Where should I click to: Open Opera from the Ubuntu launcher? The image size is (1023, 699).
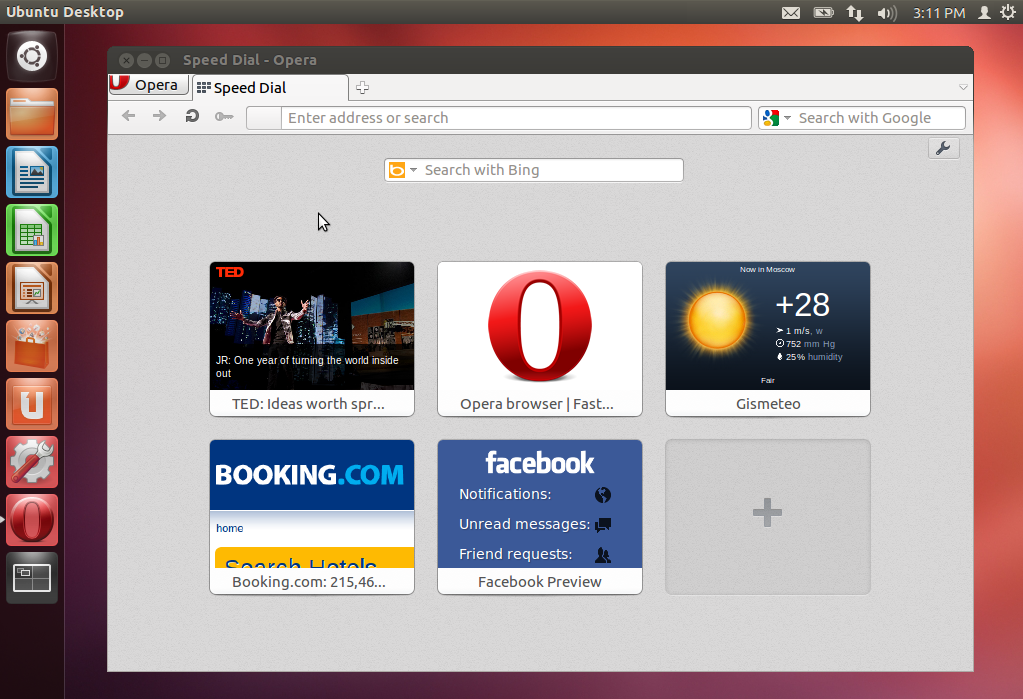pos(31,519)
